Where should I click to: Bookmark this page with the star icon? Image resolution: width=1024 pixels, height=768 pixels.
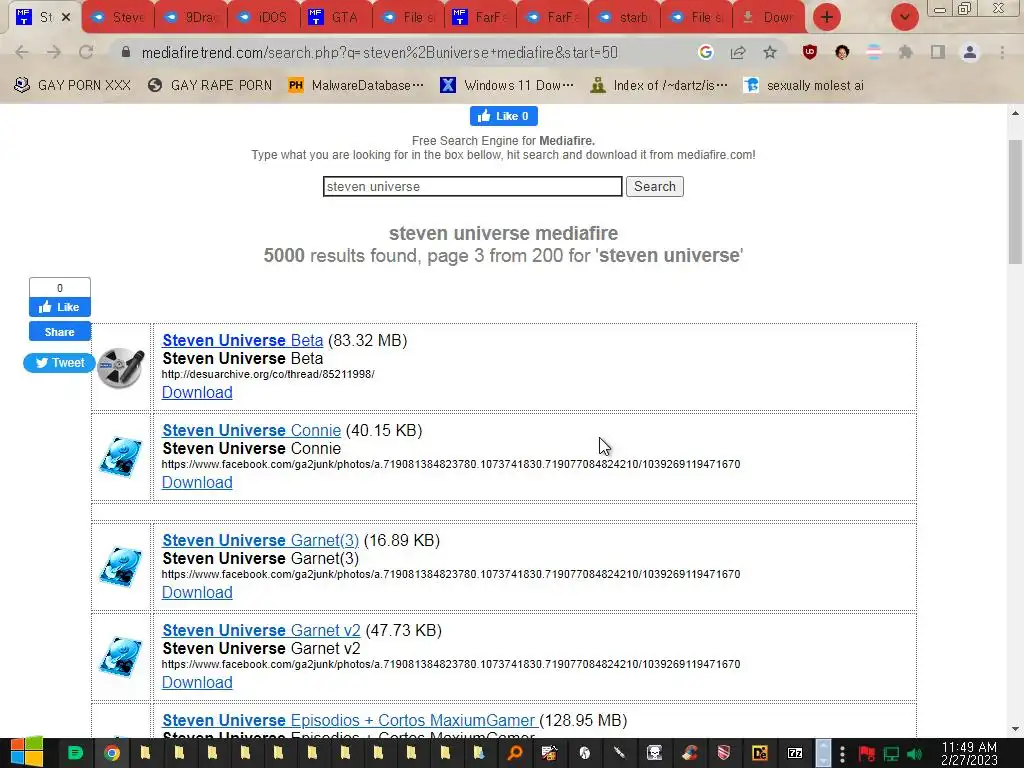point(770,52)
